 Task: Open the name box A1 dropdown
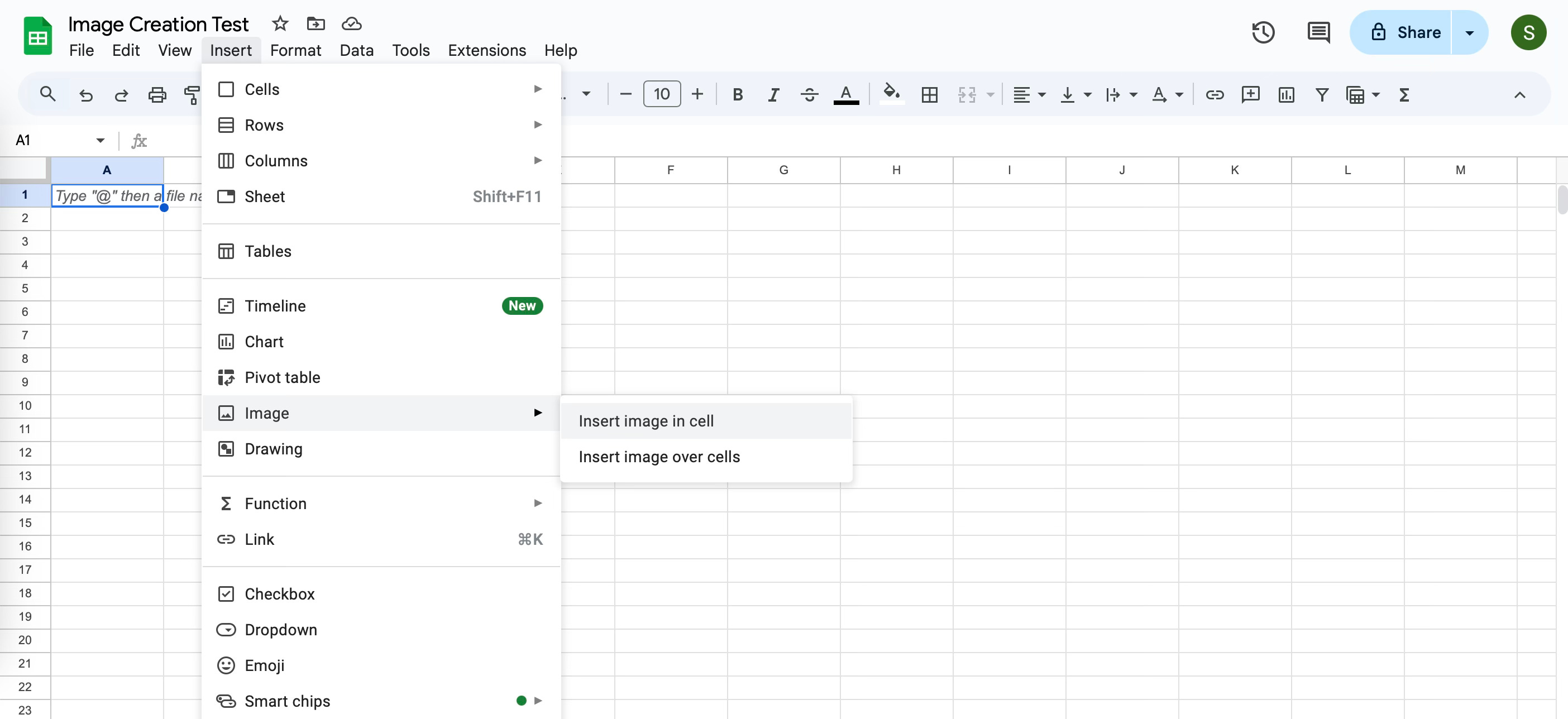[100, 141]
